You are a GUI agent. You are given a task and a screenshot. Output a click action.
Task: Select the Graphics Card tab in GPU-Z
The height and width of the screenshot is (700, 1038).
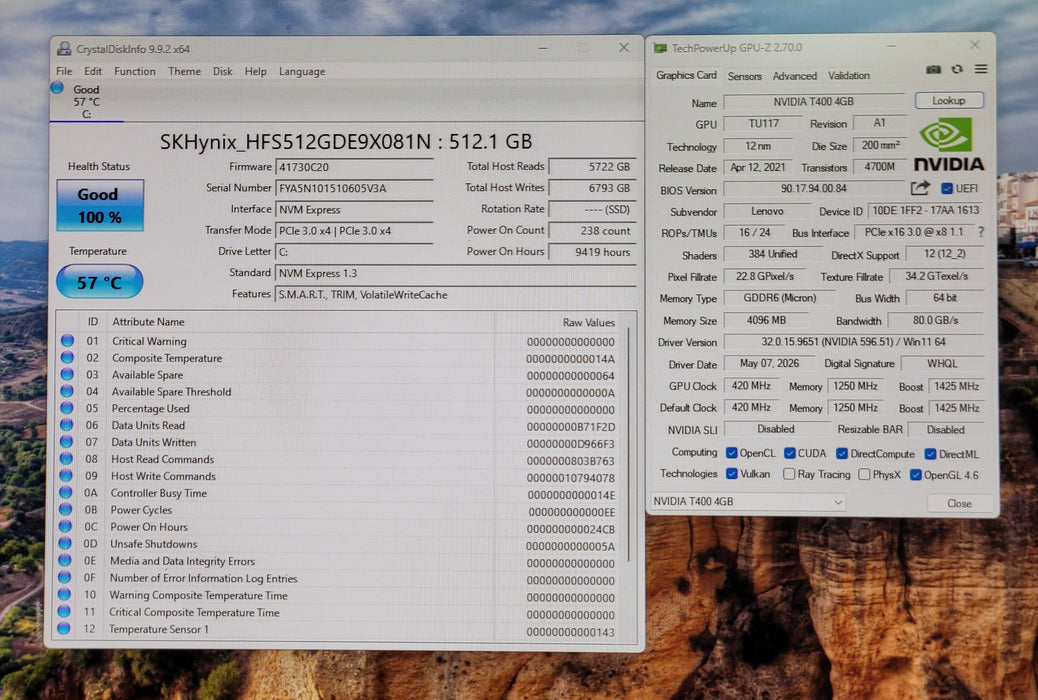(686, 75)
